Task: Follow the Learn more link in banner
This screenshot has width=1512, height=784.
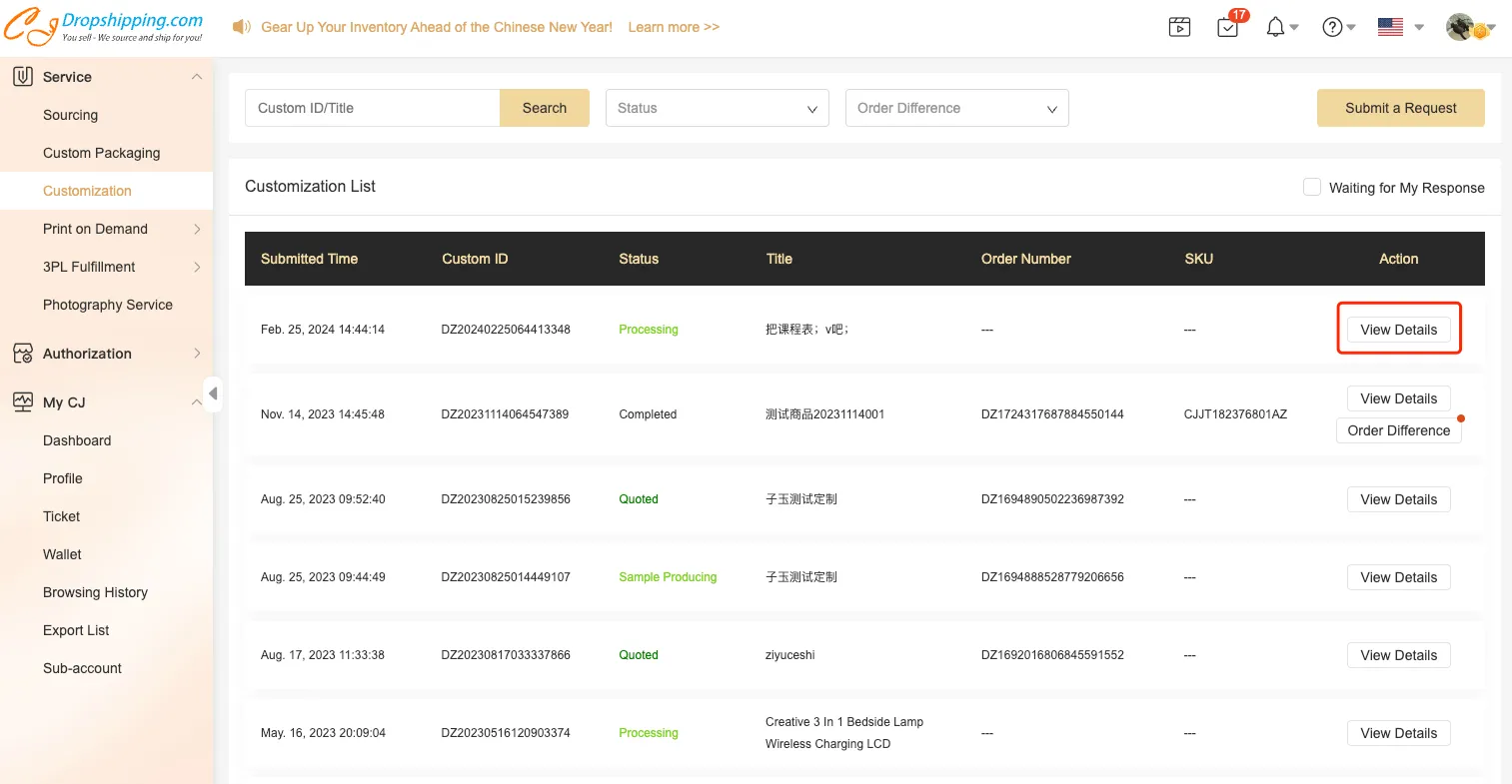Action: tap(674, 27)
